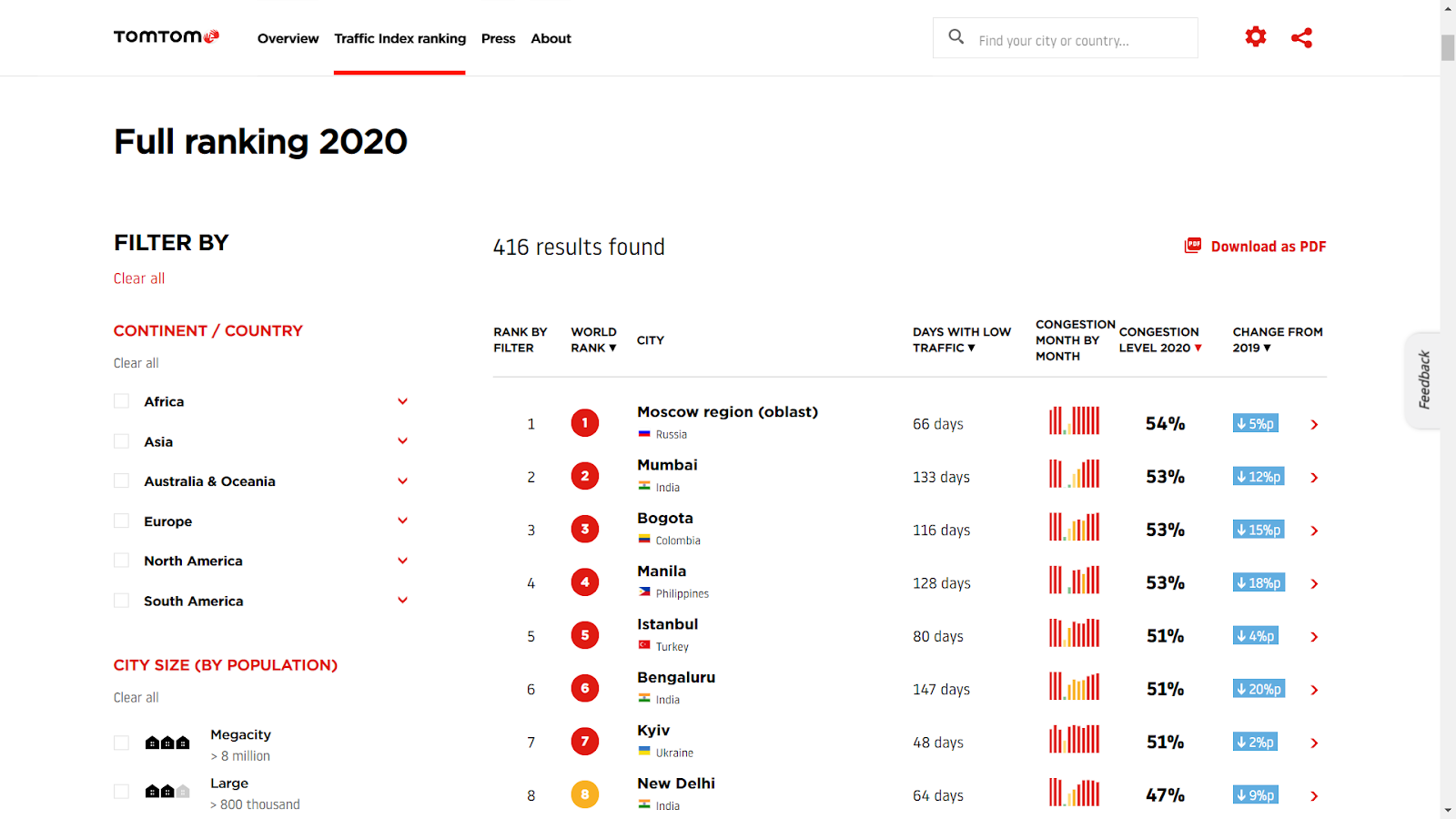This screenshot has height=819, width=1456.
Task: Click the TomTom logo
Action: (166, 37)
